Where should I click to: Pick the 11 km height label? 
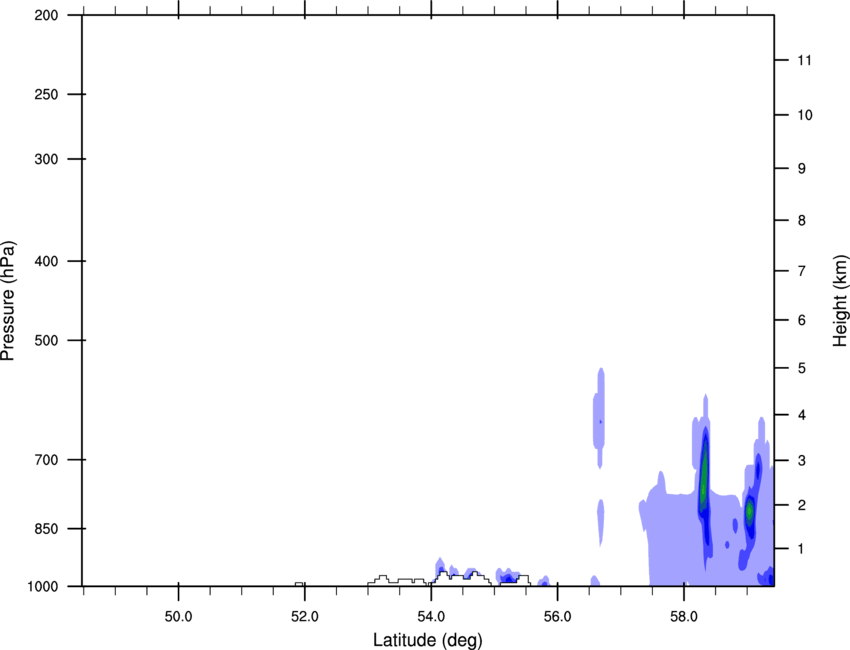[x=804, y=60]
